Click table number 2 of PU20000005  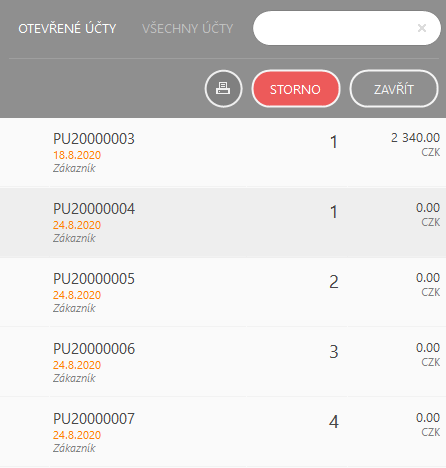pyautogui.click(x=334, y=282)
